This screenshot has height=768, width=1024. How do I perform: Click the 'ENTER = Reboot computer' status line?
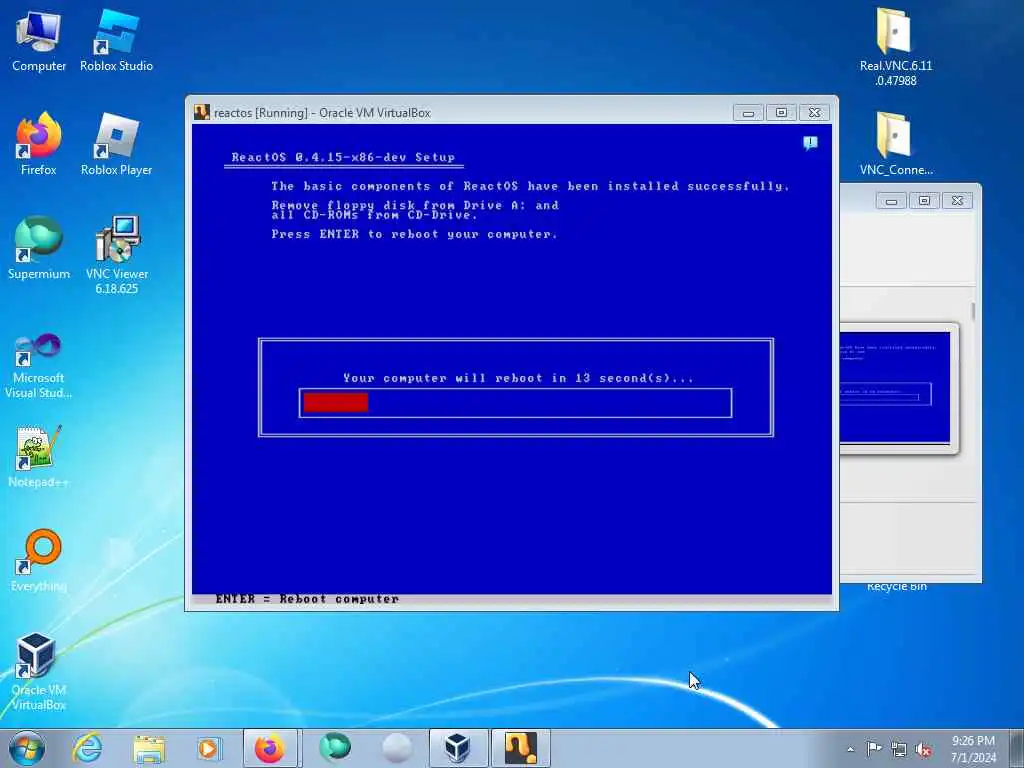pos(307,599)
